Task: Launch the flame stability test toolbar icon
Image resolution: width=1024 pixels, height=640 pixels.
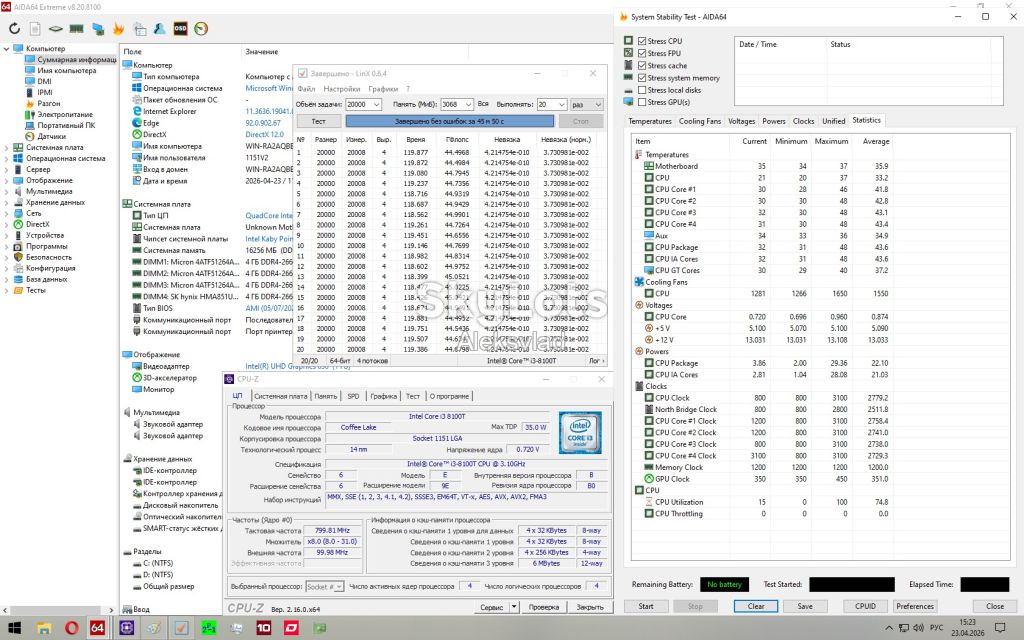Action: pos(118,29)
